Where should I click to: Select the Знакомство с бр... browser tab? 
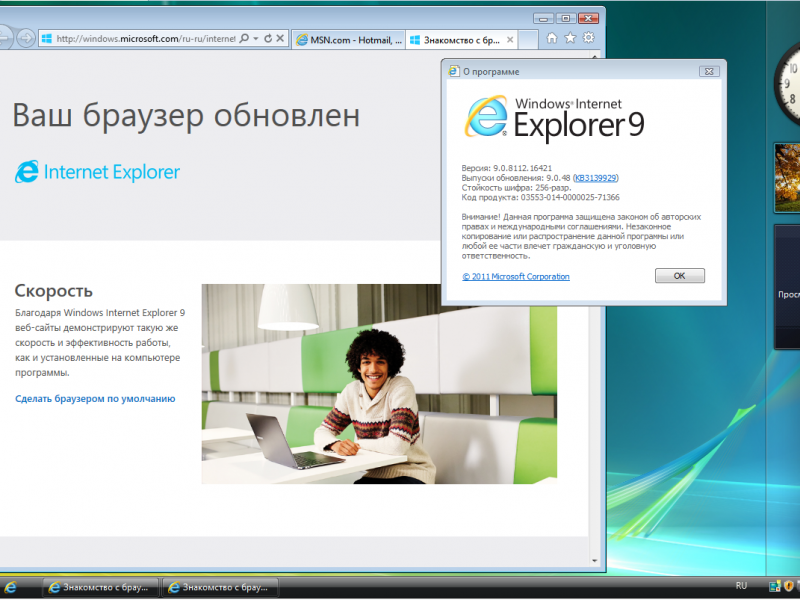pos(462,40)
